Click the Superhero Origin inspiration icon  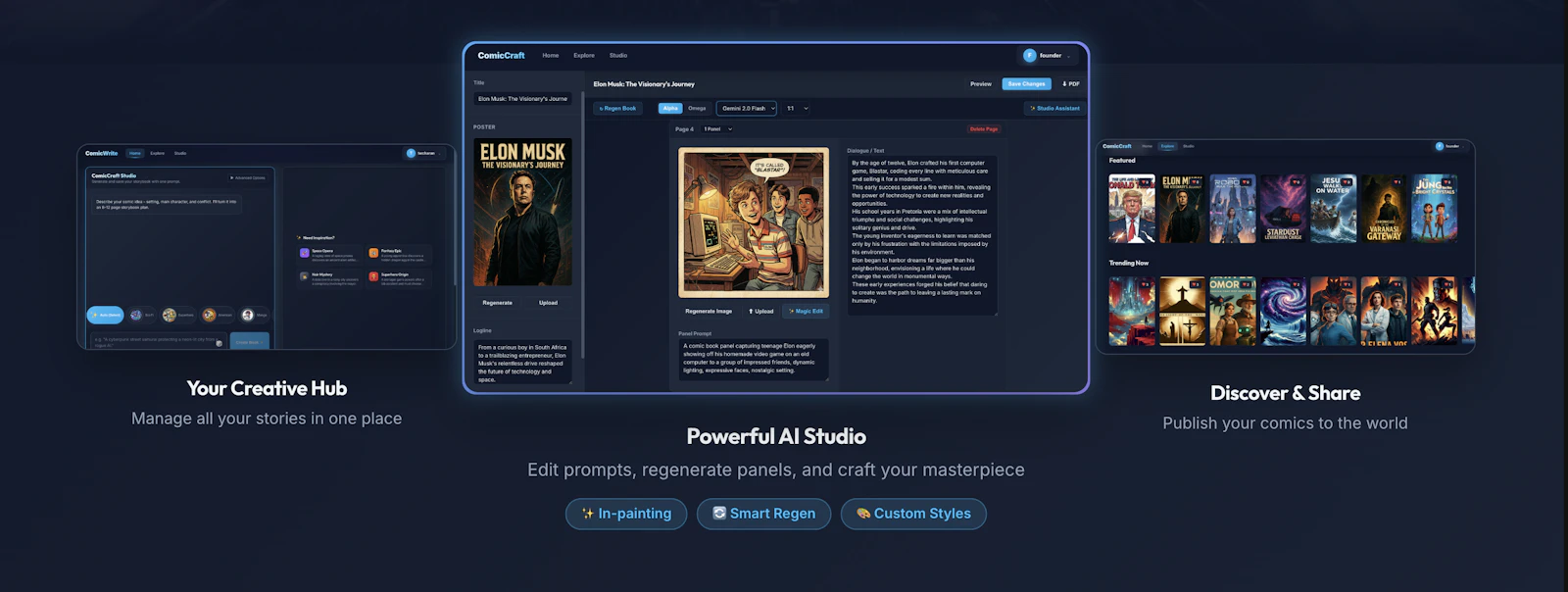[x=373, y=276]
